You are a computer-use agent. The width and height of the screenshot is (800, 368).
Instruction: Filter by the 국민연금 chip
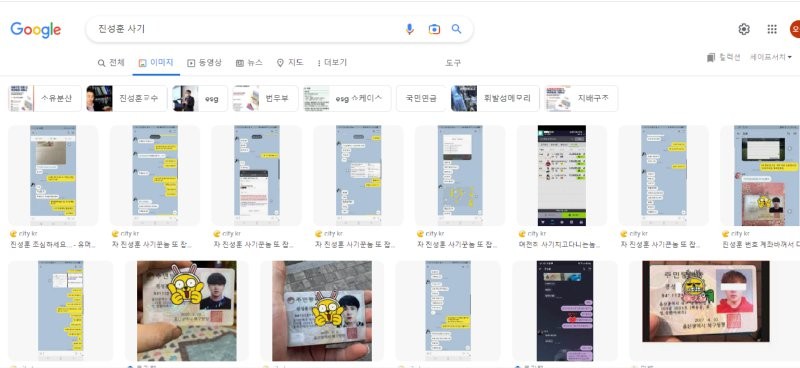(421, 99)
